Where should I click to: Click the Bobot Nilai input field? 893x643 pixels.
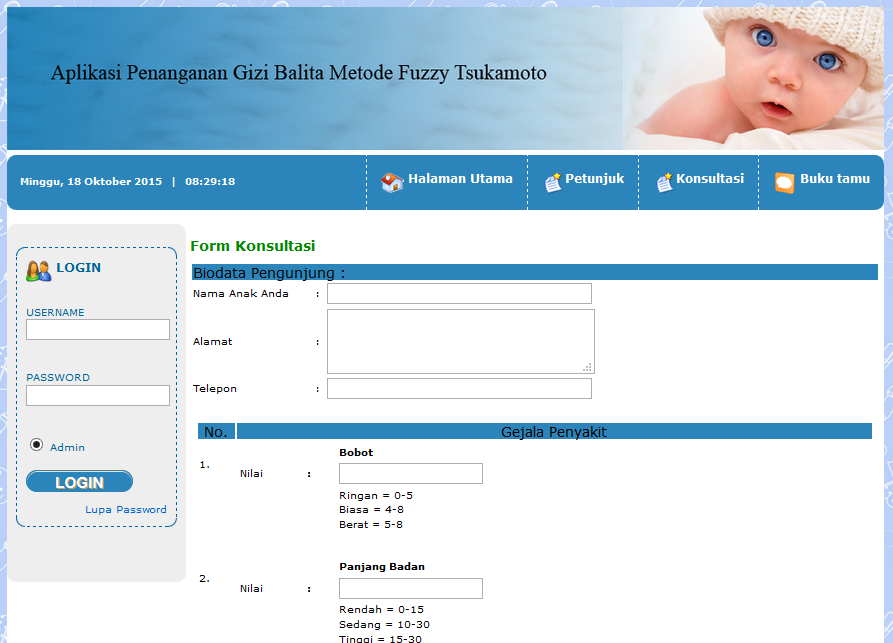click(411, 473)
